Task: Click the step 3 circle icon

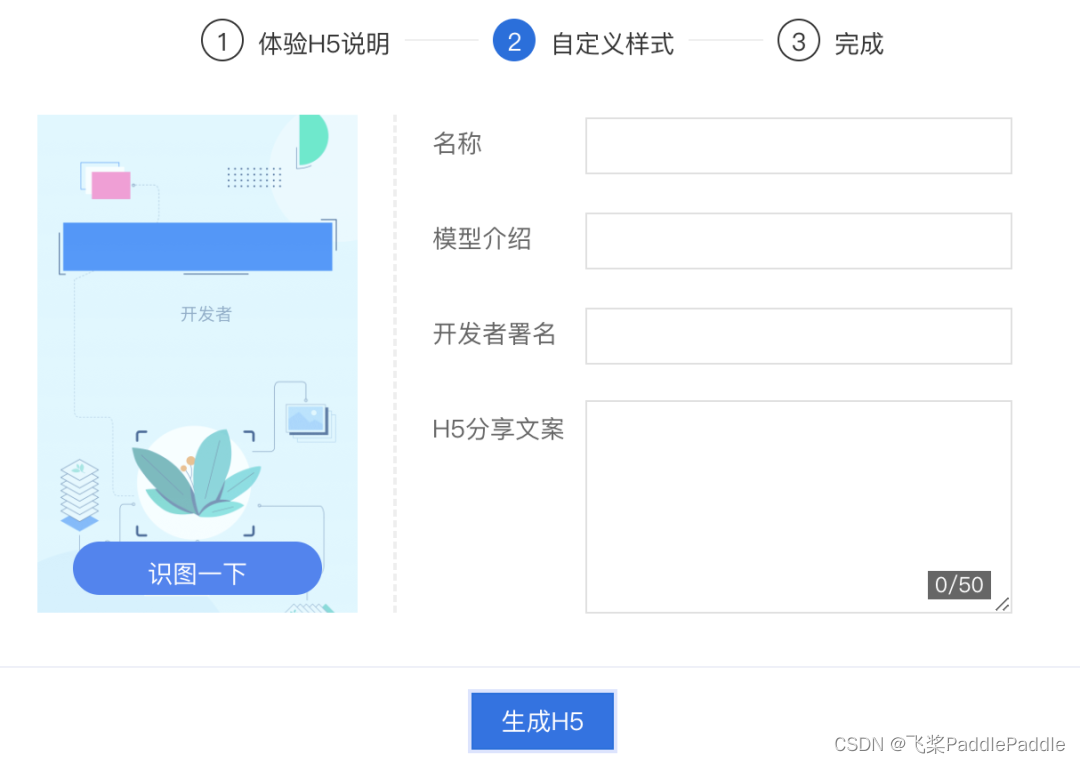Action: pyautogui.click(x=798, y=41)
